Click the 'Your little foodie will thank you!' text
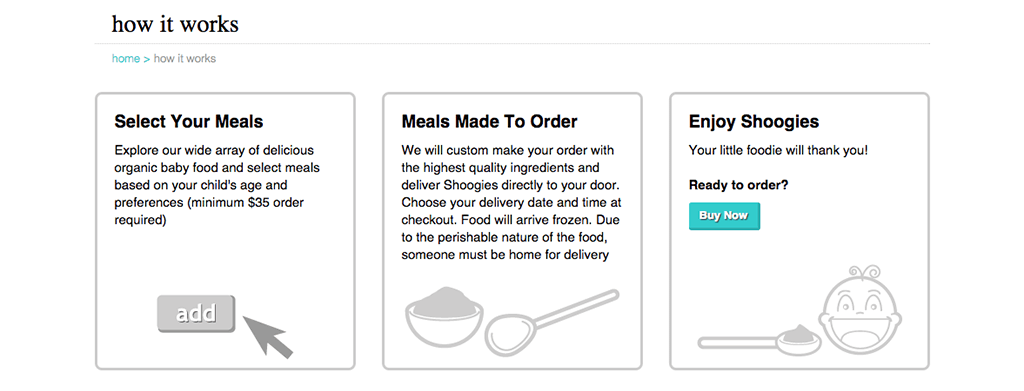1024x391 pixels. coord(778,150)
